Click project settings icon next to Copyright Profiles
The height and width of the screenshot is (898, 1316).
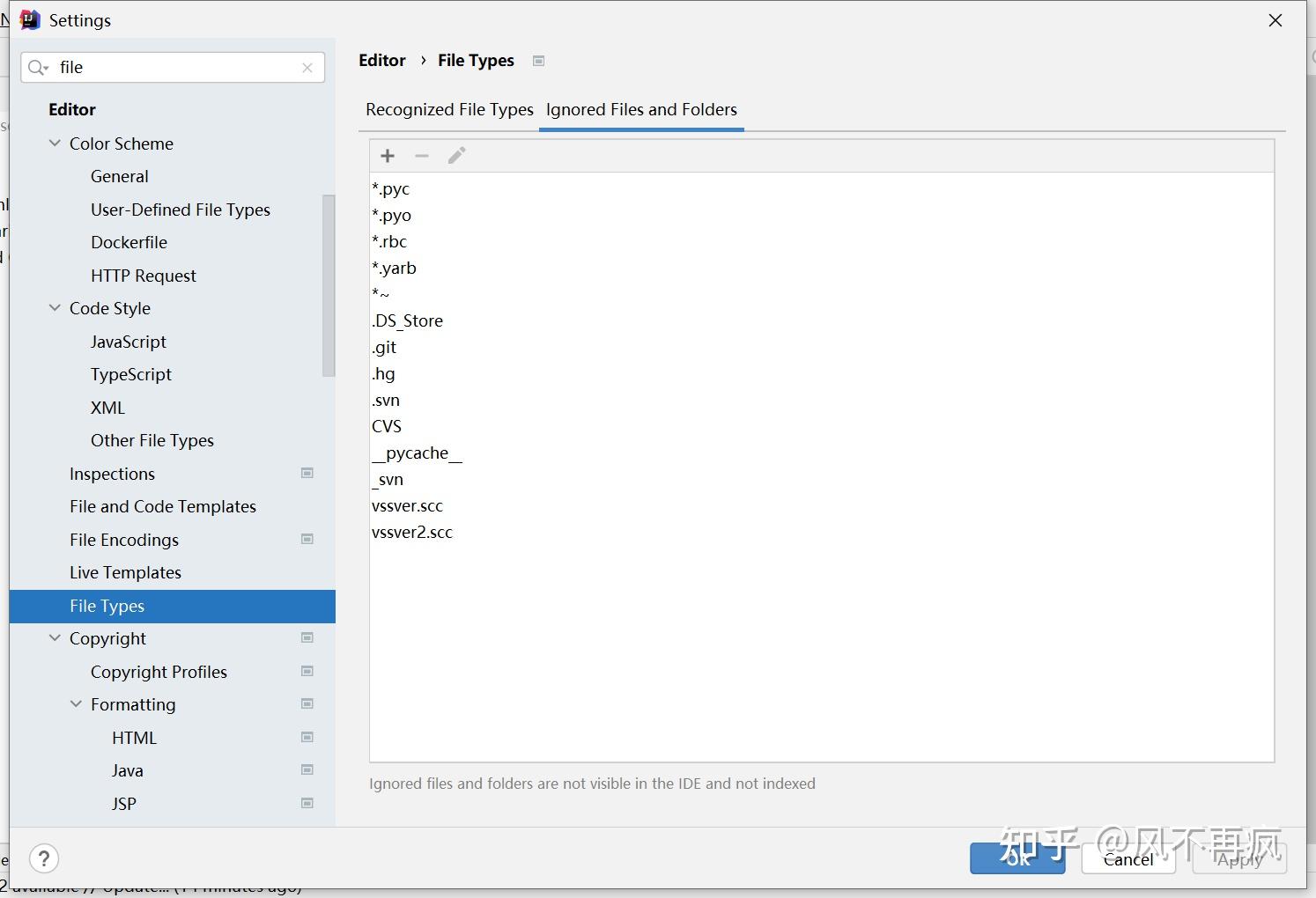[307, 672]
